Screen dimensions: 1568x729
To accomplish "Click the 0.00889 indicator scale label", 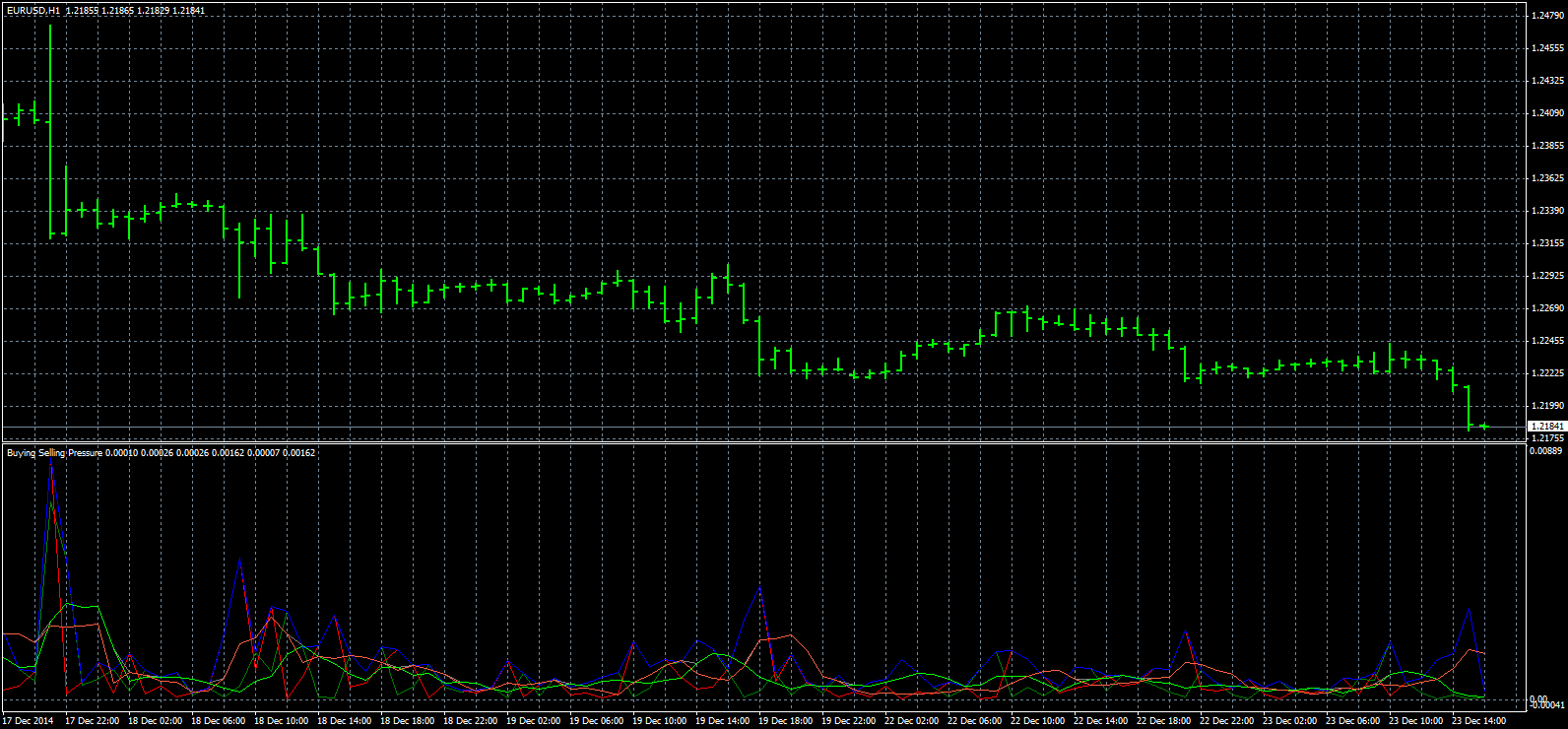I will pyautogui.click(x=1547, y=451).
